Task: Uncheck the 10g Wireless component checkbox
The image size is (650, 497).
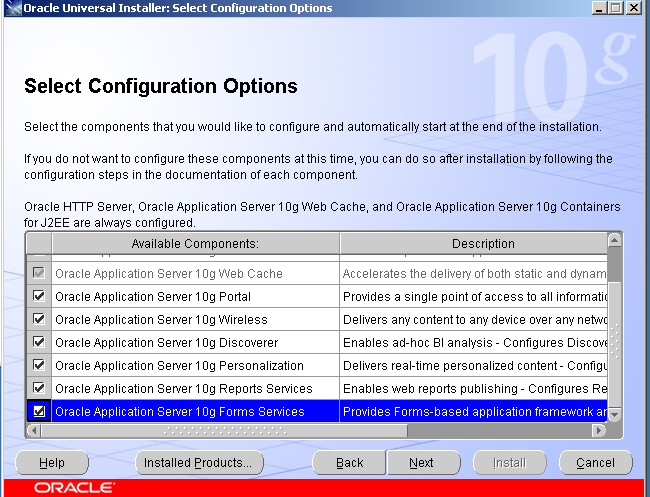Action: pos(39,319)
